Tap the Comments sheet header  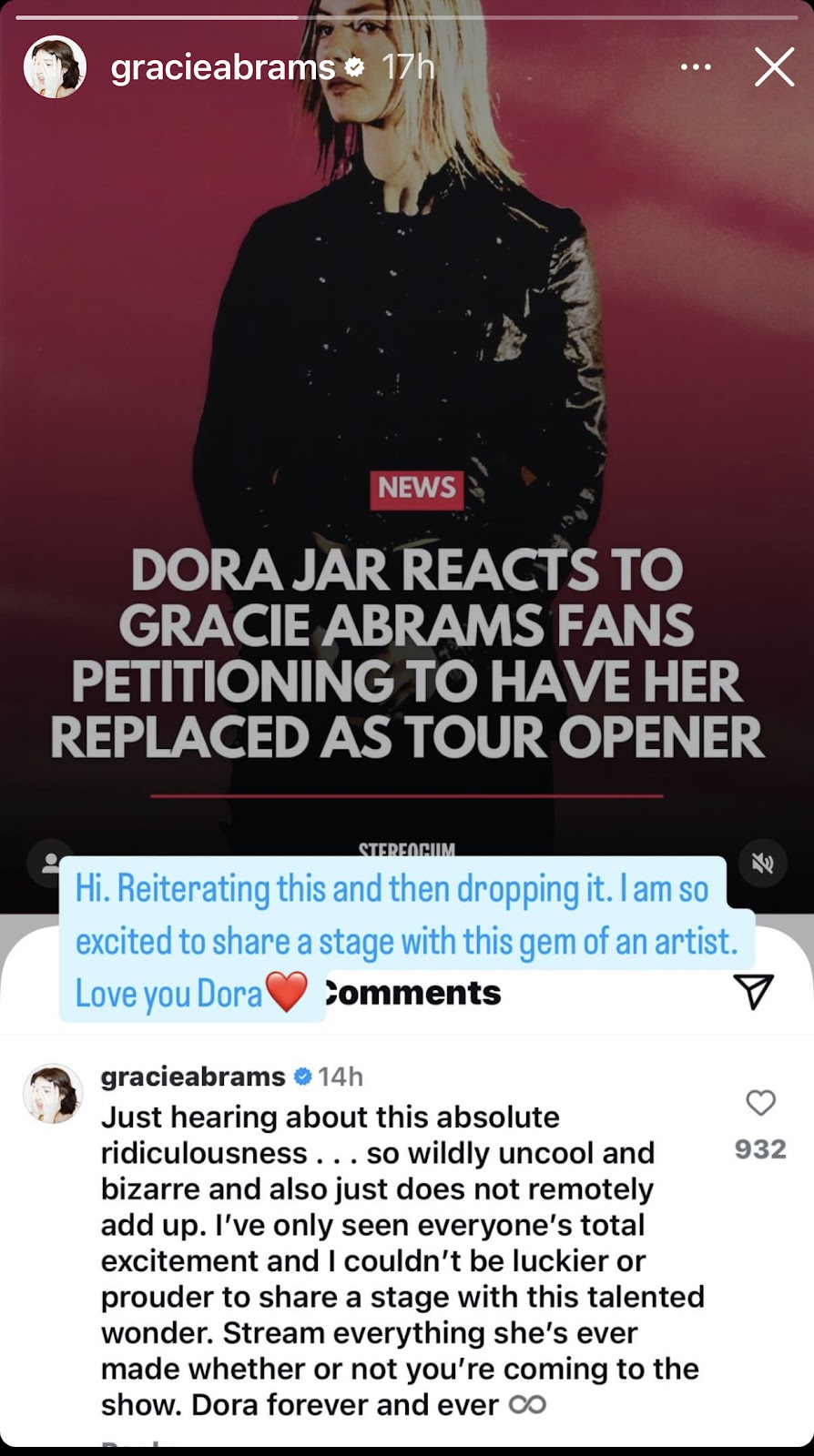(412, 992)
